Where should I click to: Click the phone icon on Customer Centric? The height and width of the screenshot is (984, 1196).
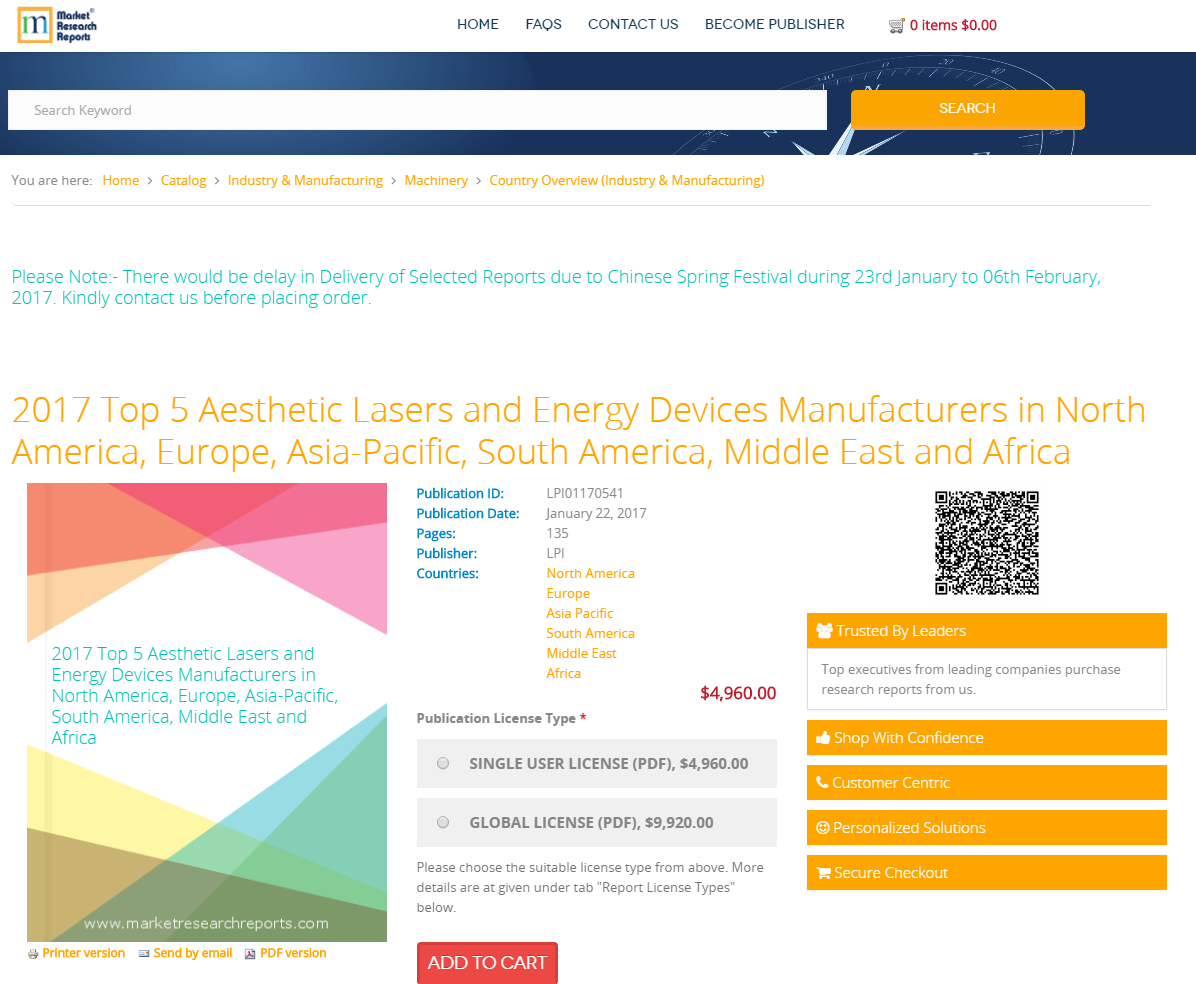pos(822,782)
